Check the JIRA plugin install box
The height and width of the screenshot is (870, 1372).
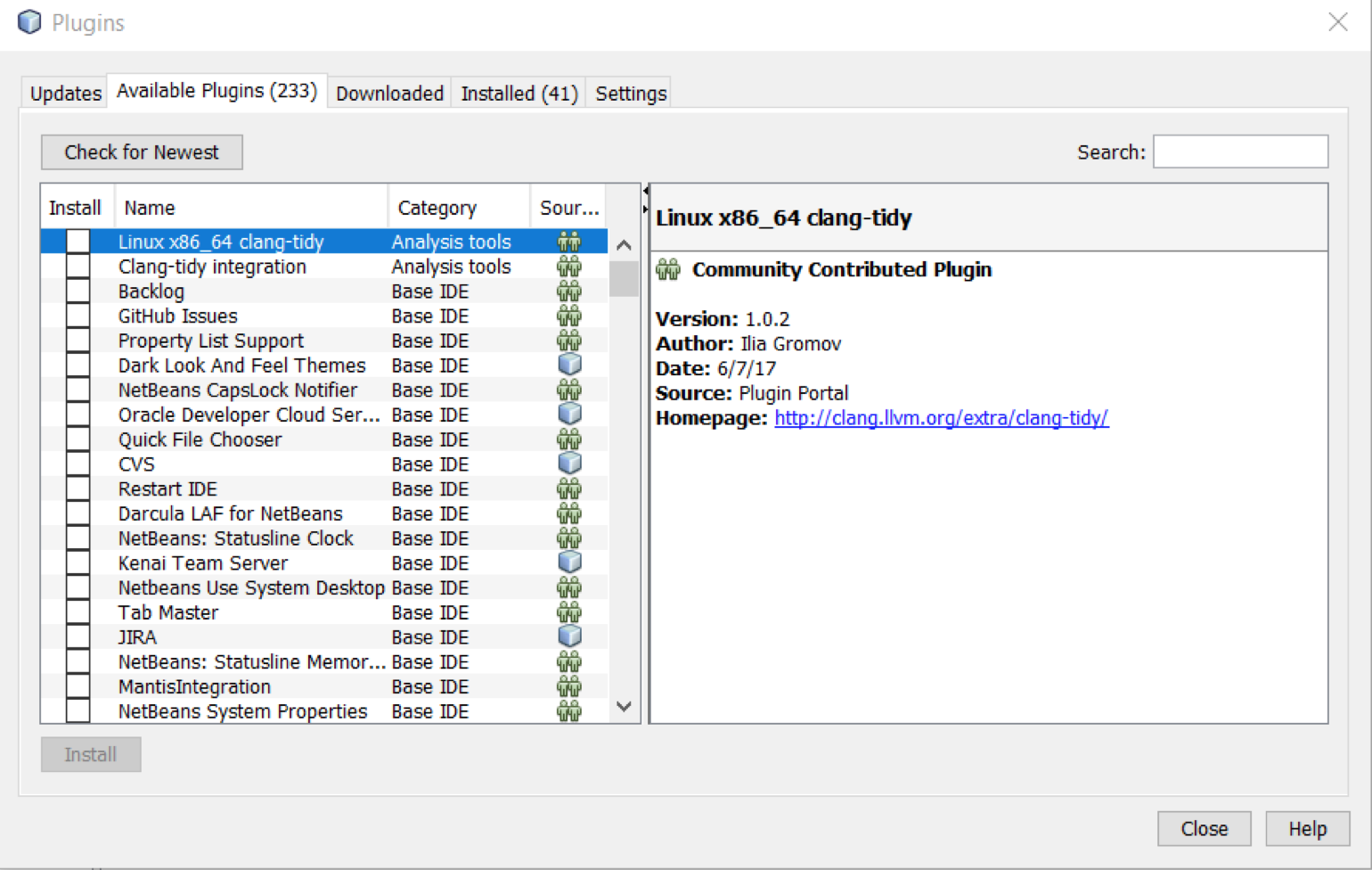click(x=78, y=637)
